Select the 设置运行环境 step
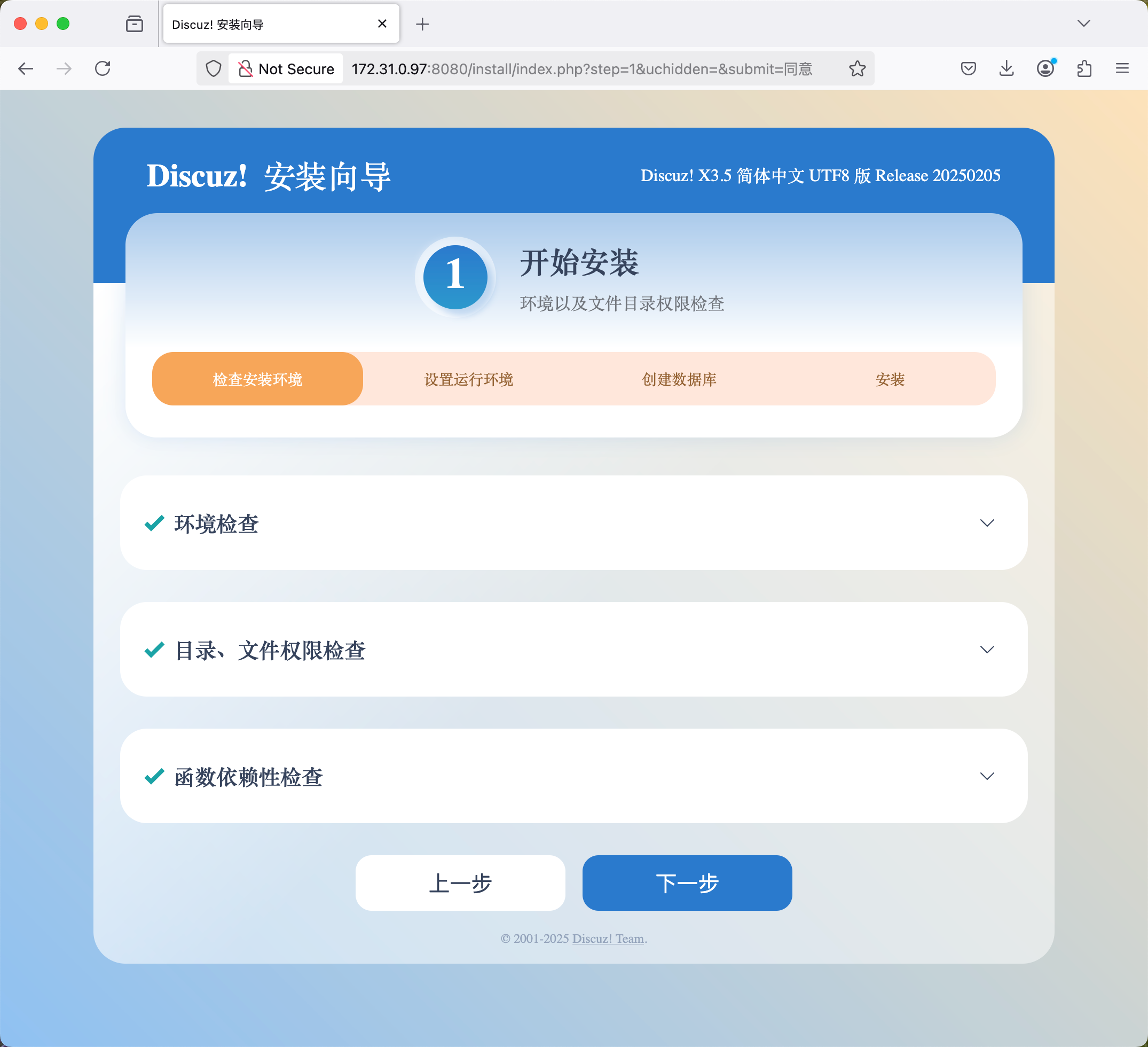 point(469,379)
